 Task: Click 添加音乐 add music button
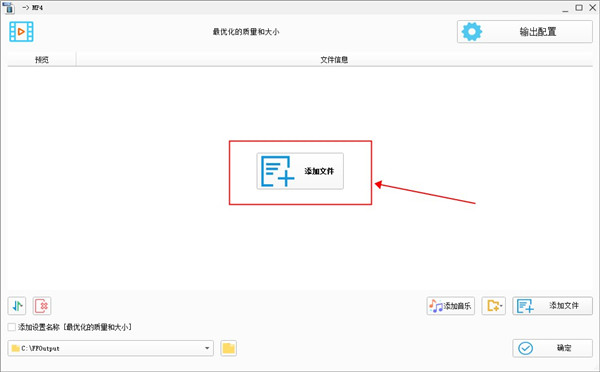tap(451, 306)
